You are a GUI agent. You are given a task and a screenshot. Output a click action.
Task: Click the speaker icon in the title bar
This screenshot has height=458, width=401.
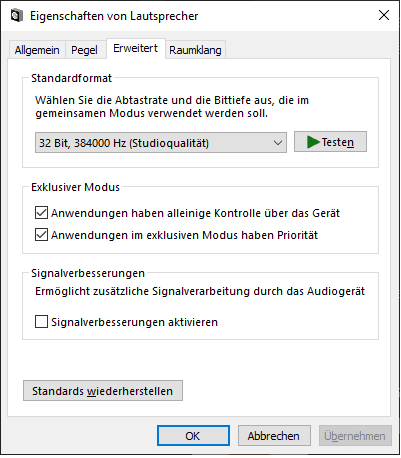click(16, 16)
